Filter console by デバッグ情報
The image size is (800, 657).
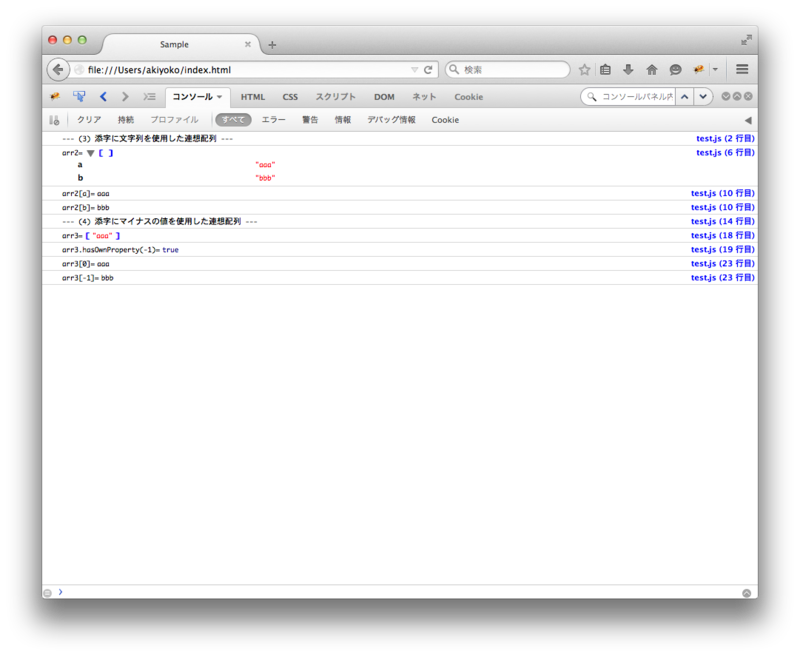pos(391,120)
